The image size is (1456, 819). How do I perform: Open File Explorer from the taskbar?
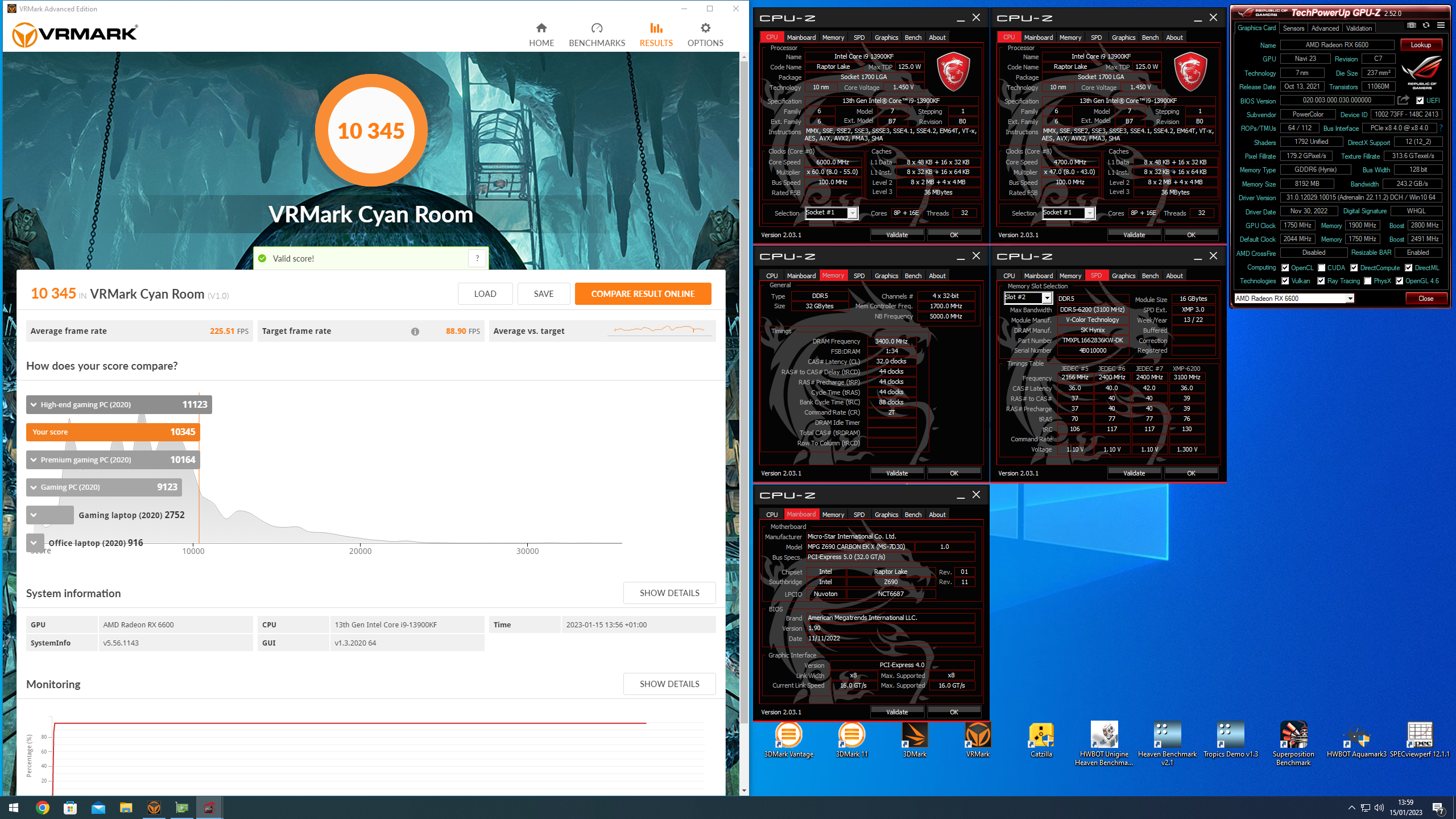[126, 808]
